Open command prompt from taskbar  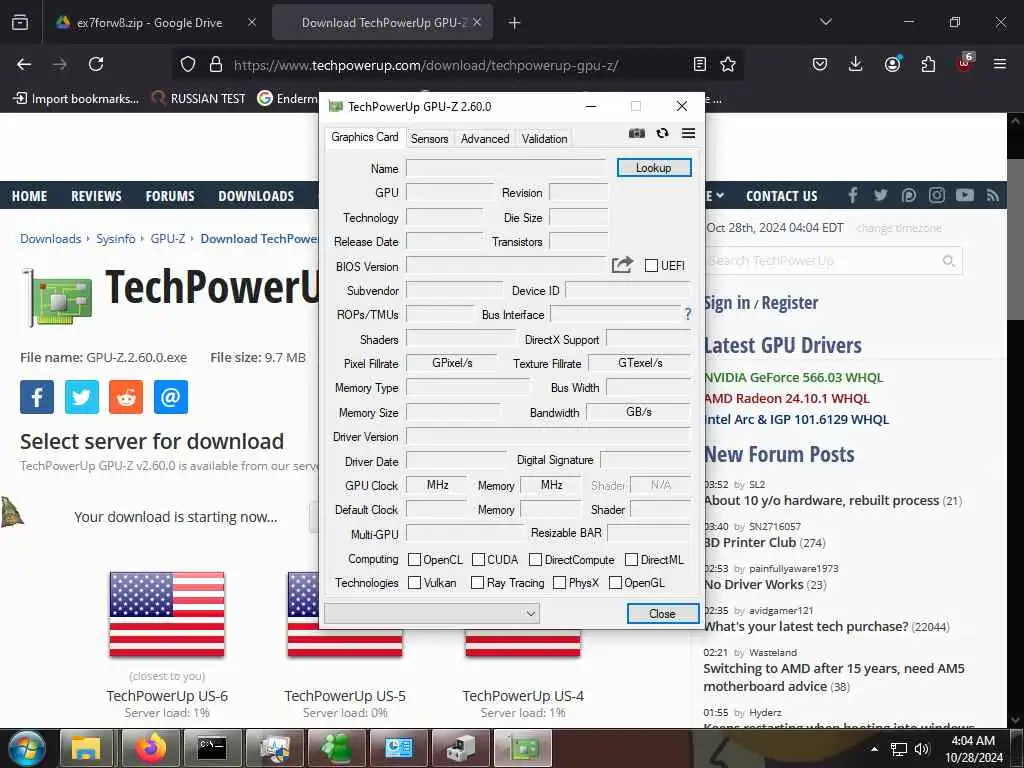tap(212, 748)
